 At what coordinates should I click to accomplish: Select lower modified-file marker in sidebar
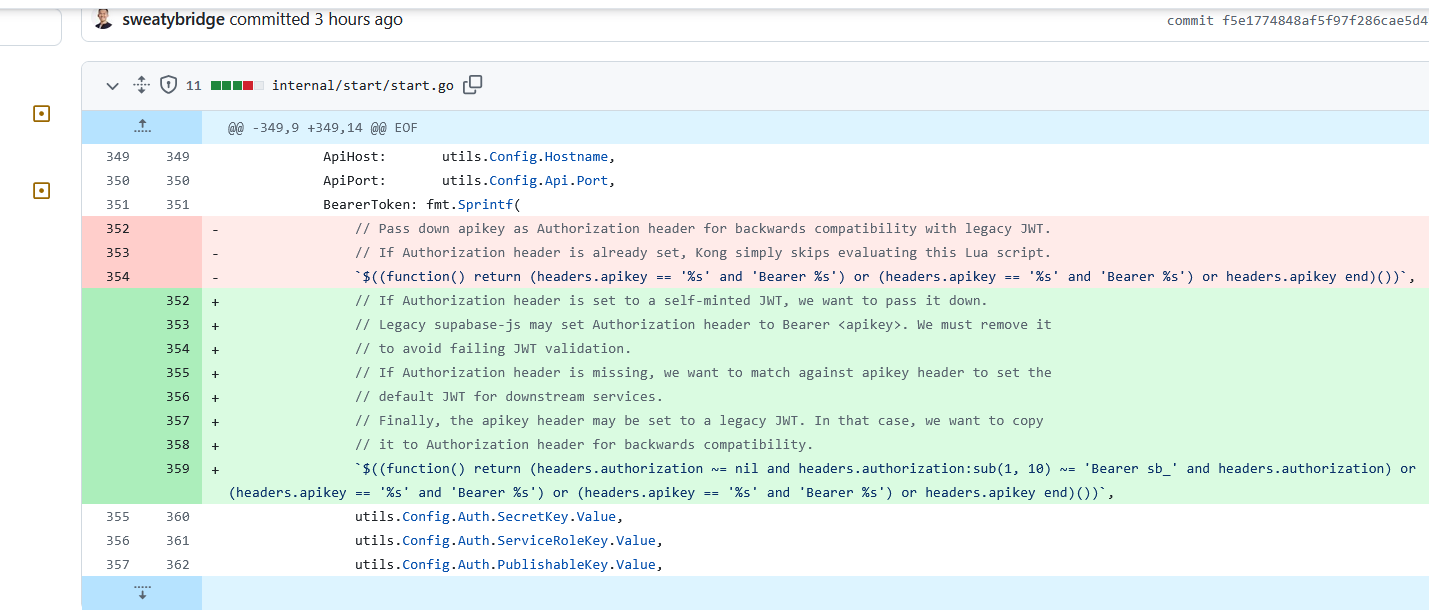[x=41, y=190]
